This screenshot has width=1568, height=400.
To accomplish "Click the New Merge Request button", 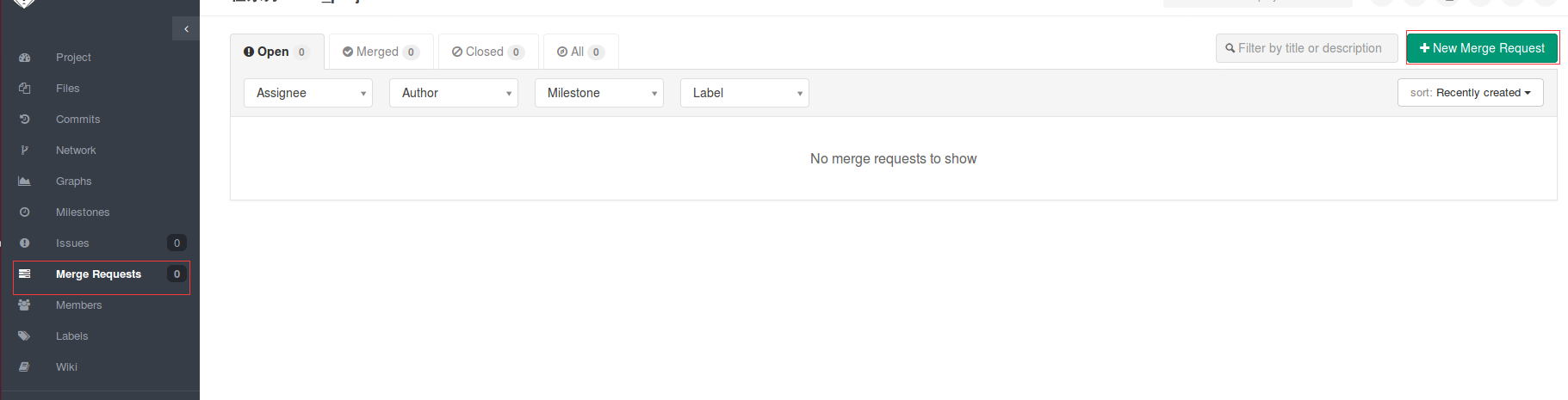I will pos(1482,48).
